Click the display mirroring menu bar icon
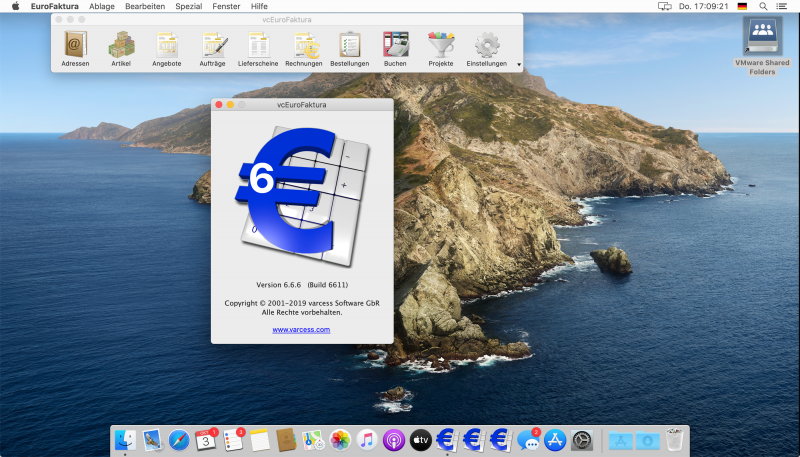The height and width of the screenshot is (457, 800). 664,6
